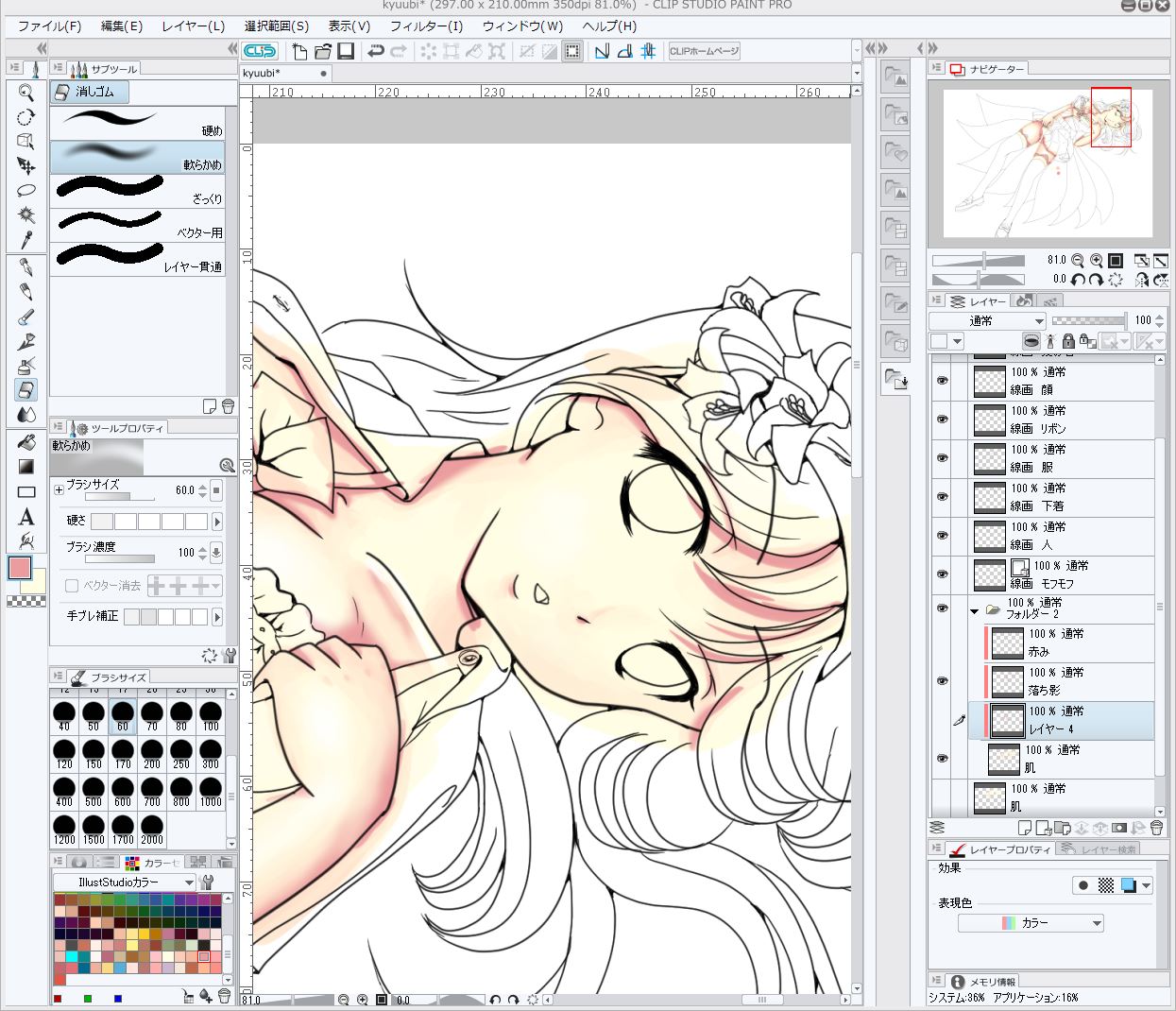Screen dimensions: 1176x1011
Task: Select the Text tool
Action: pos(26,516)
